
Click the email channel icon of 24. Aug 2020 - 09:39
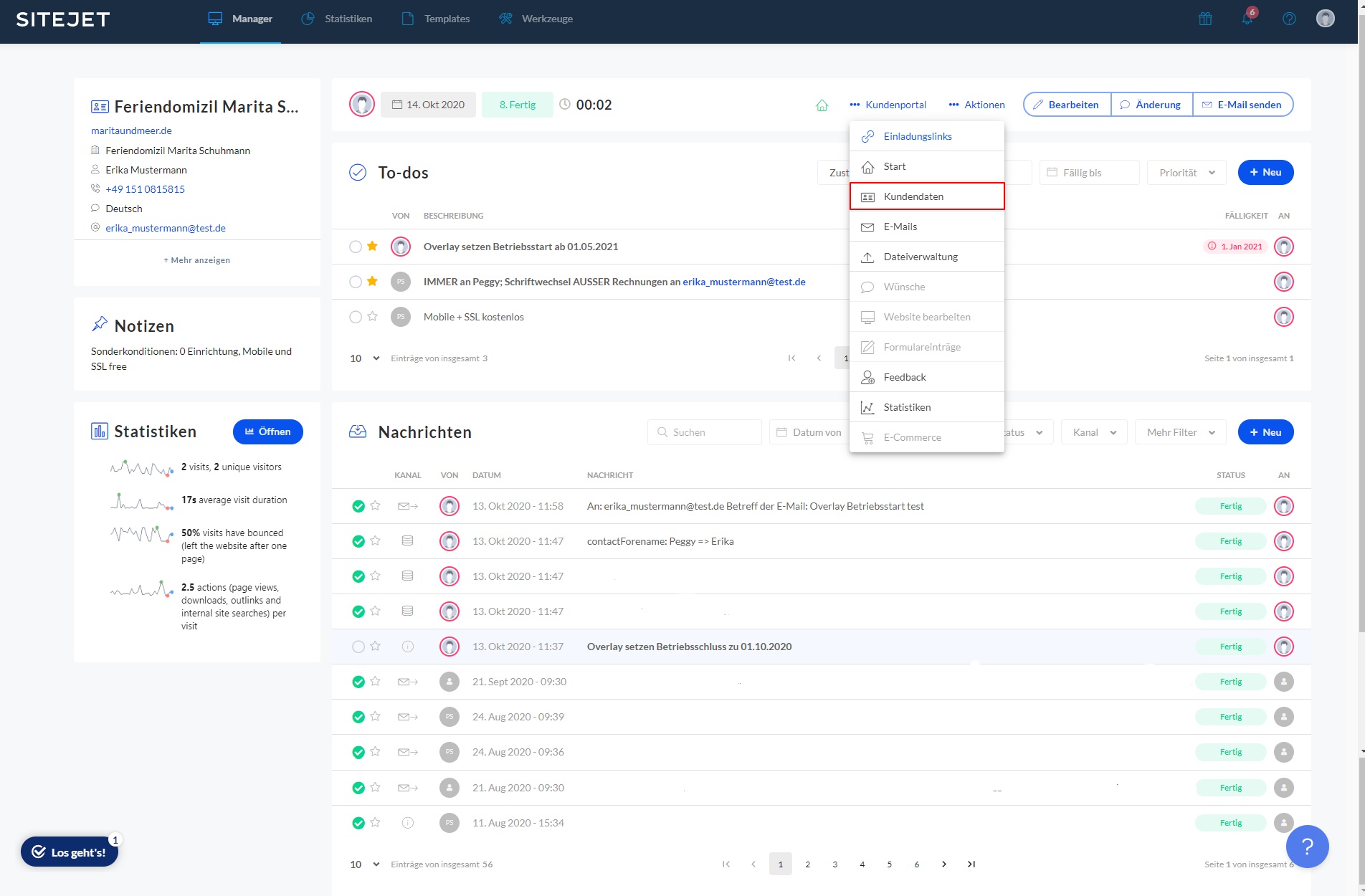pyautogui.click(x=408, y=717)
